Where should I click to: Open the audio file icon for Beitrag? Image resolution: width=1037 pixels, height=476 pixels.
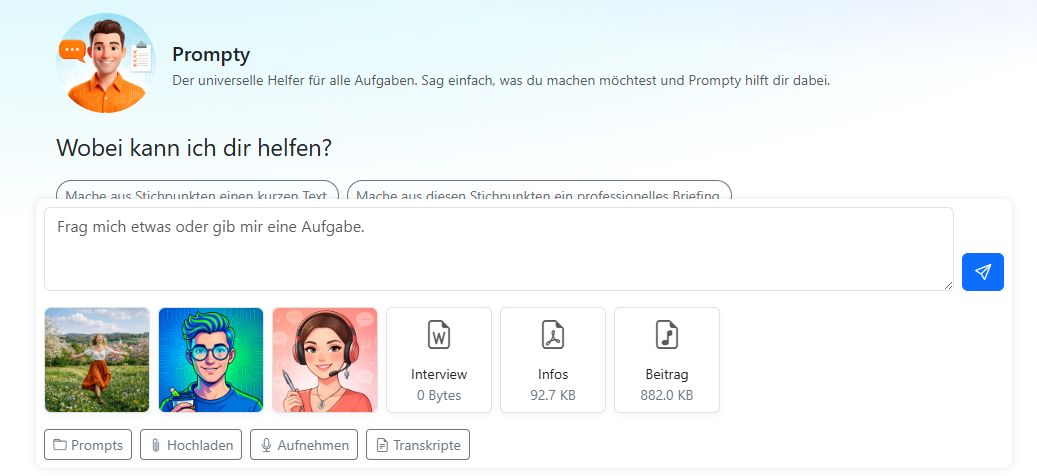667,335
